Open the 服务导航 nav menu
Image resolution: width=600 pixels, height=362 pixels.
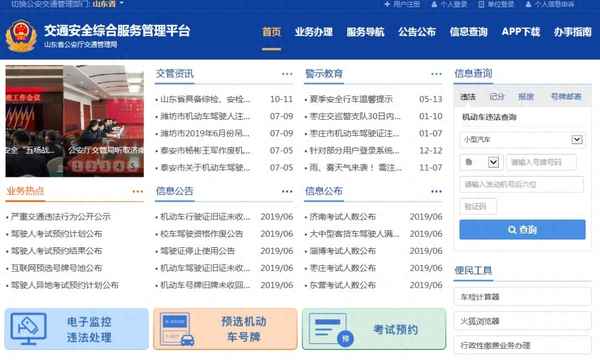point(365,32)
